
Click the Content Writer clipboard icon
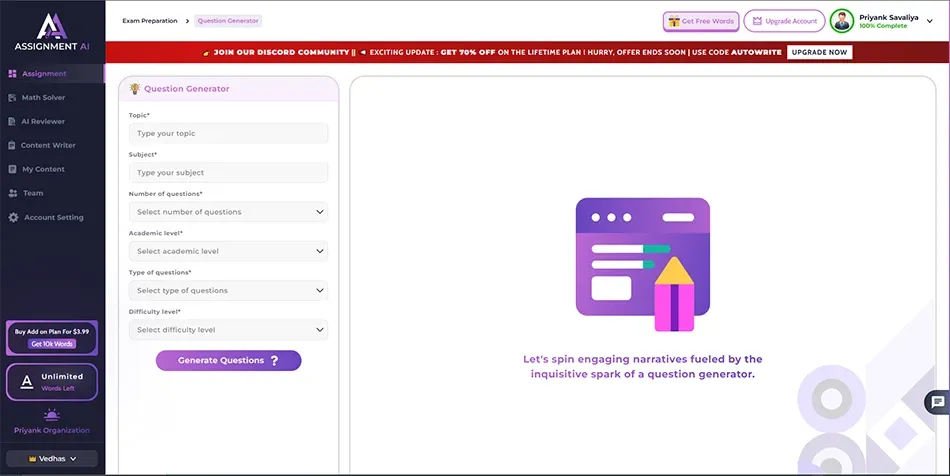12,145
